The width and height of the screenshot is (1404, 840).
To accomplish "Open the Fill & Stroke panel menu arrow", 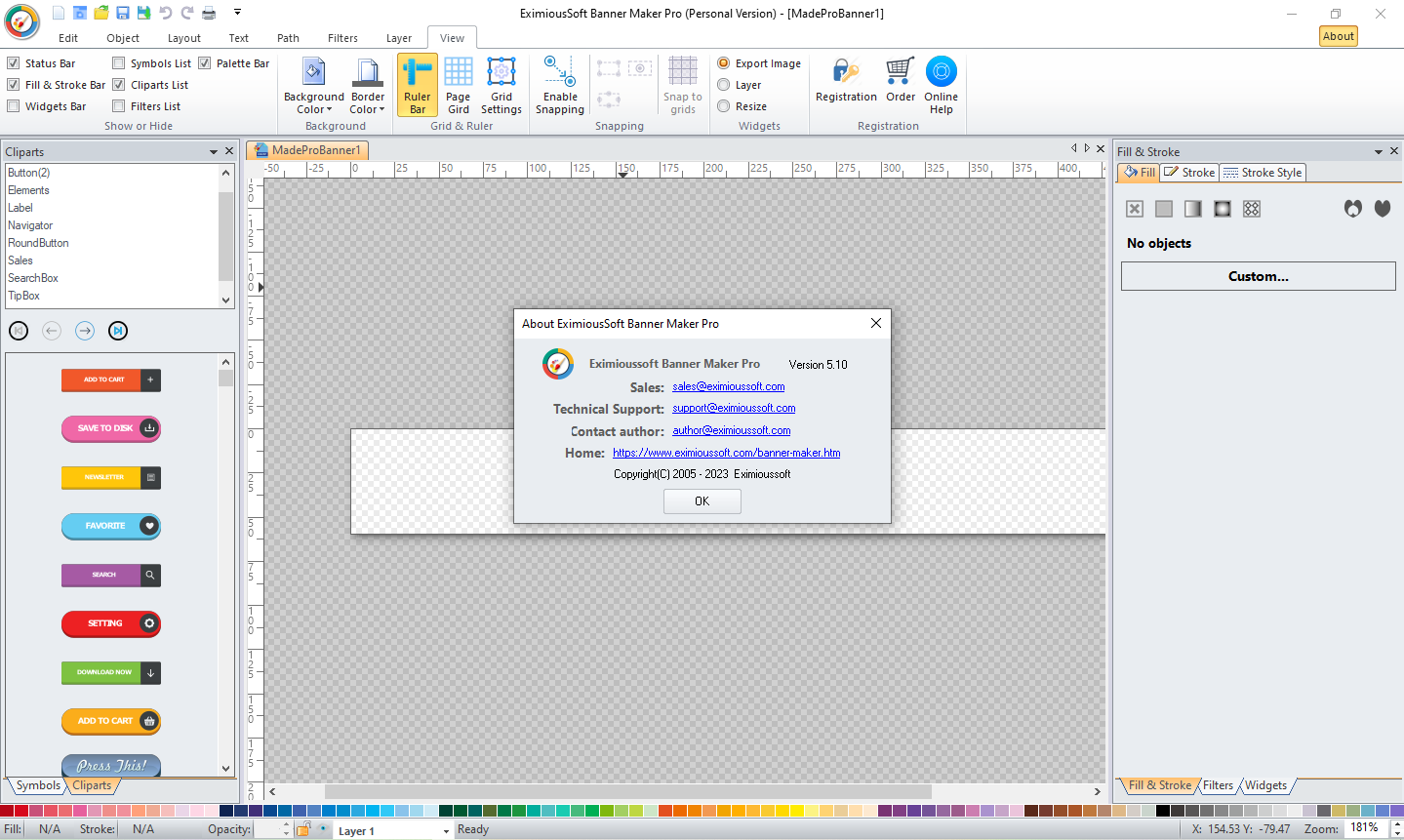I will pyautogui.click(x=1379, y=151).
